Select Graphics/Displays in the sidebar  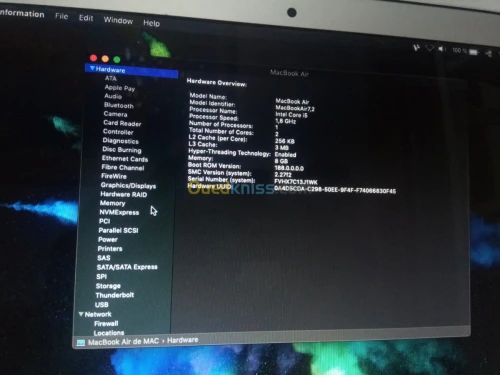pos(128,185)
